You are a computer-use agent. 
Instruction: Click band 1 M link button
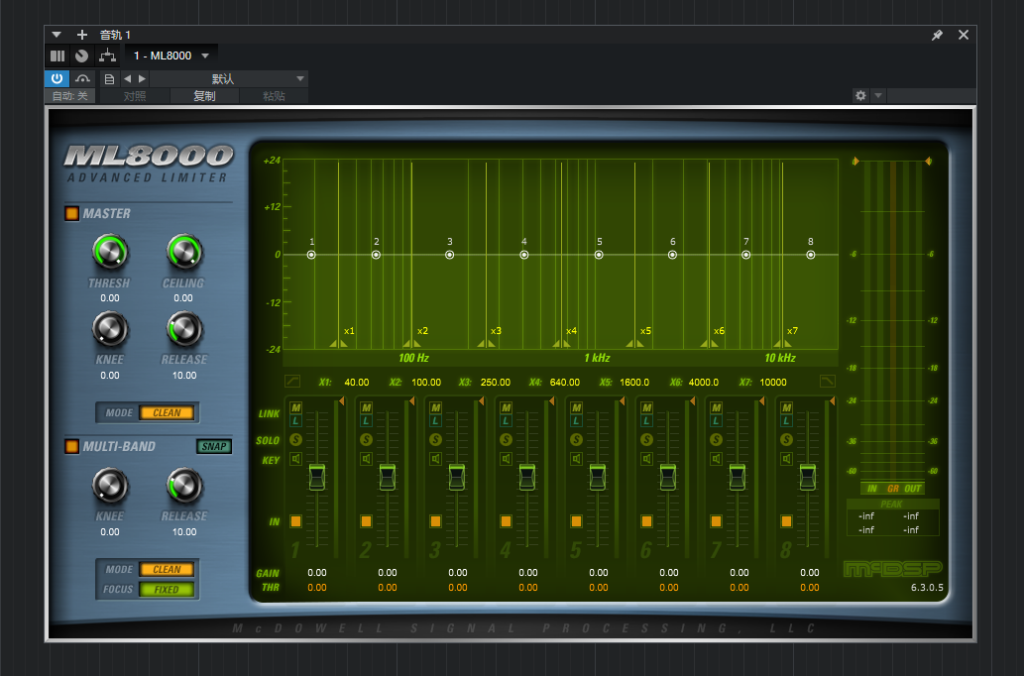296,408
